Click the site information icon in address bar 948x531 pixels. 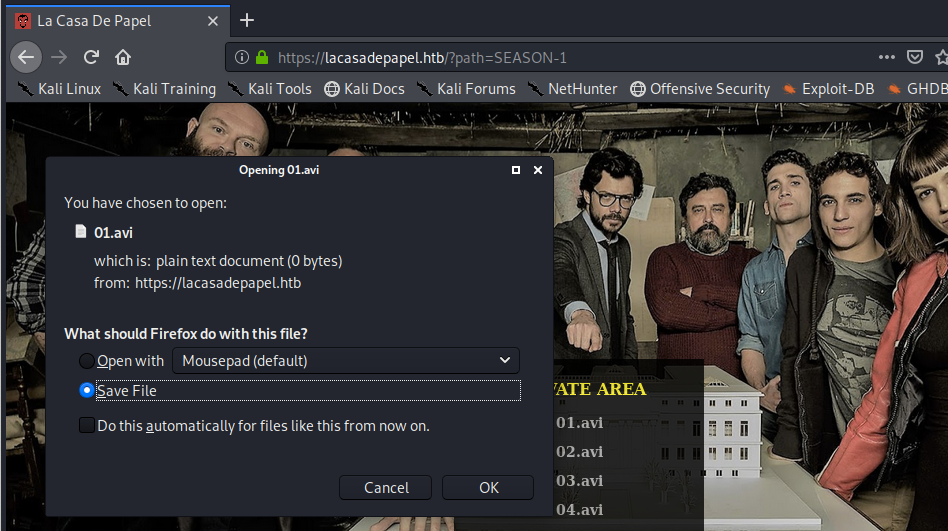click(x=242, y=57)
